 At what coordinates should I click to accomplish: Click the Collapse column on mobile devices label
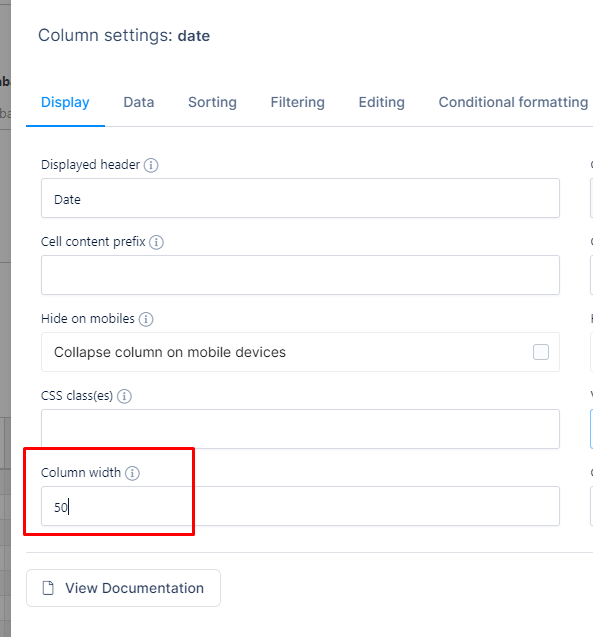pyautogui.click(x=170, y=352)
